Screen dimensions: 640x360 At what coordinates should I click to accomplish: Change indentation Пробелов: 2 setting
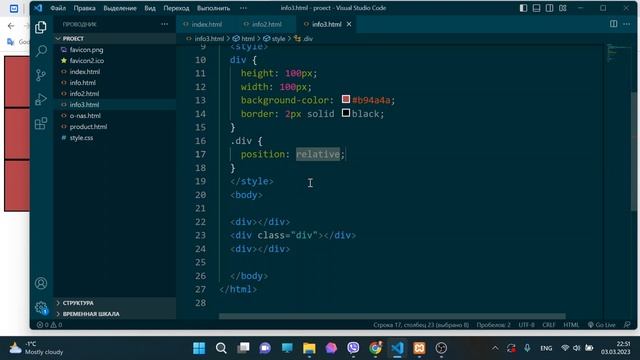(493, 325)
